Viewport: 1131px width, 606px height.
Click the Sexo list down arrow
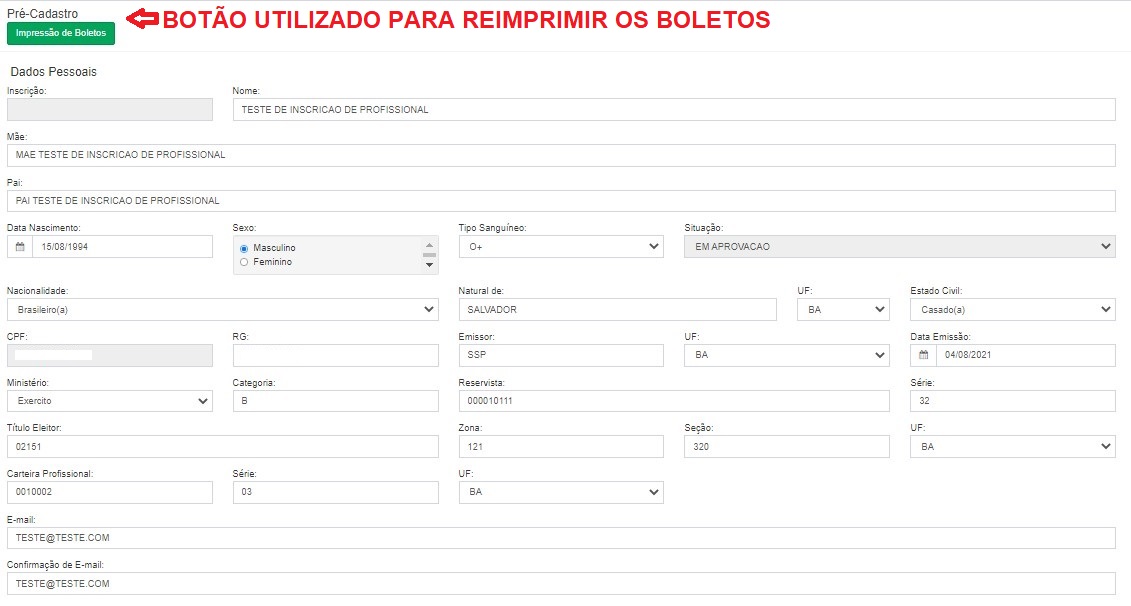(x=429, y=265)
